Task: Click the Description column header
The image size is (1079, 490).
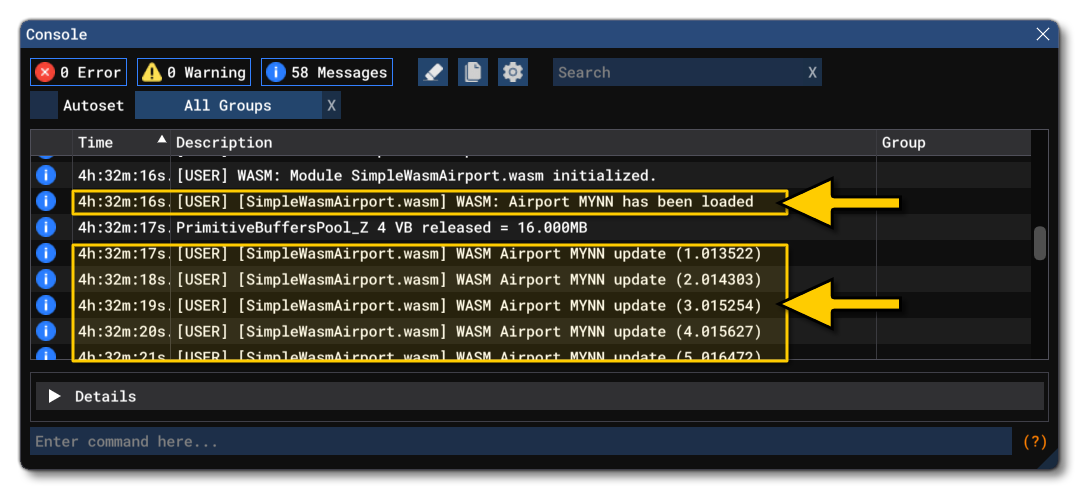Action: point(224,143)
